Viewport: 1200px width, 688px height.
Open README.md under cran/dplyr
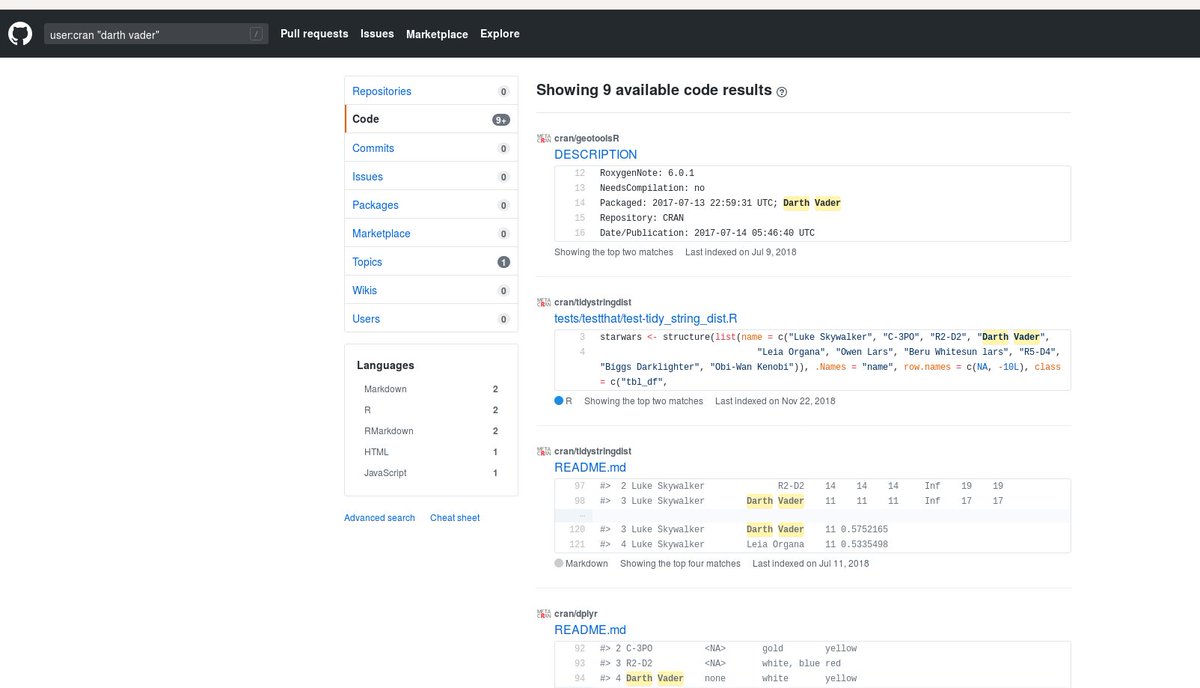click(x=590, y=630)
